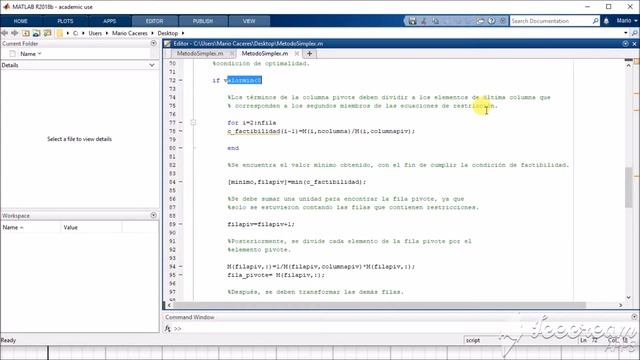Open the PLOTS ribbon tab
640x360 pixels.
coord(65,21)
